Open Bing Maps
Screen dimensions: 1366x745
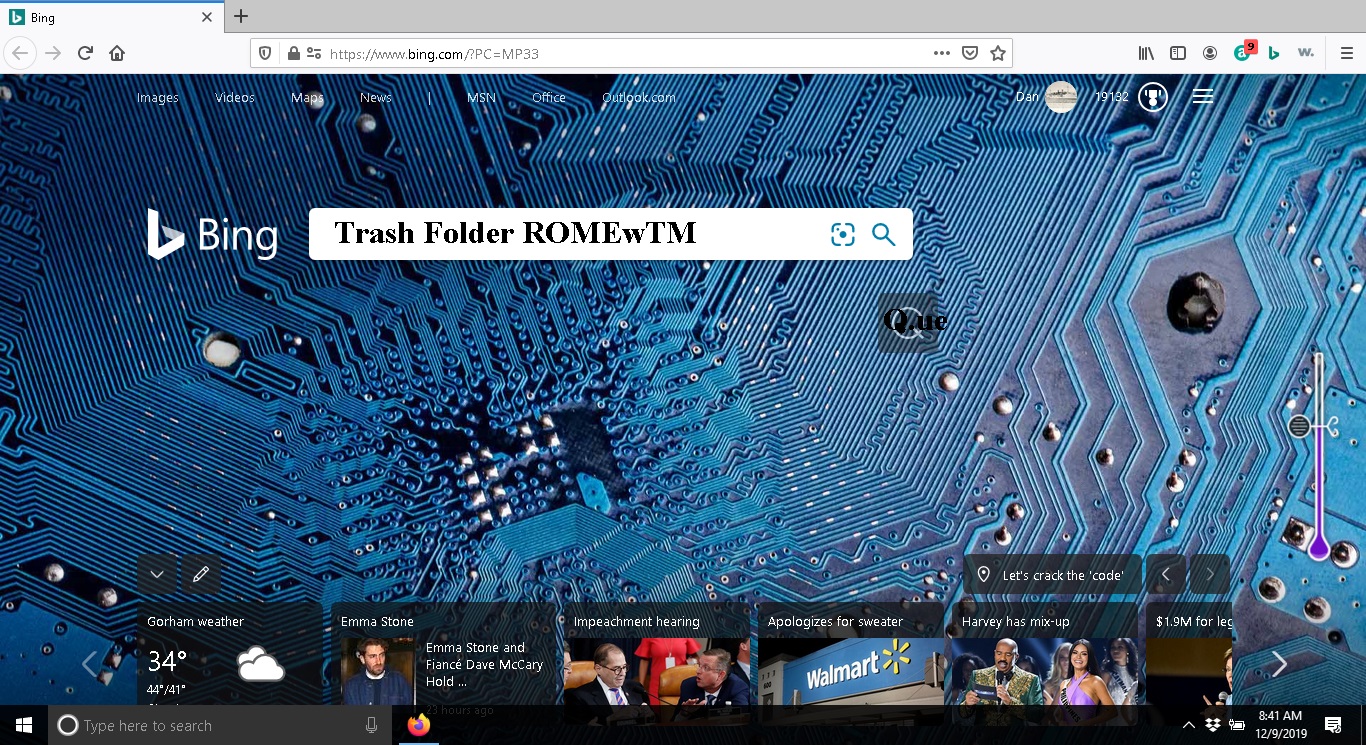[307, 97]
